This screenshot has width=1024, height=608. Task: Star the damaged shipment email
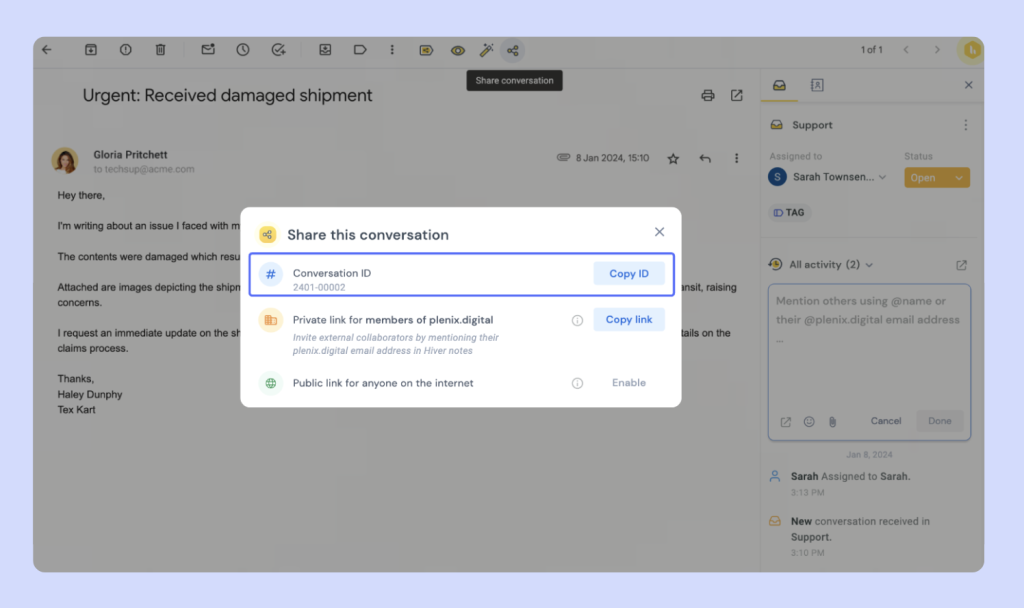point(673,158)
